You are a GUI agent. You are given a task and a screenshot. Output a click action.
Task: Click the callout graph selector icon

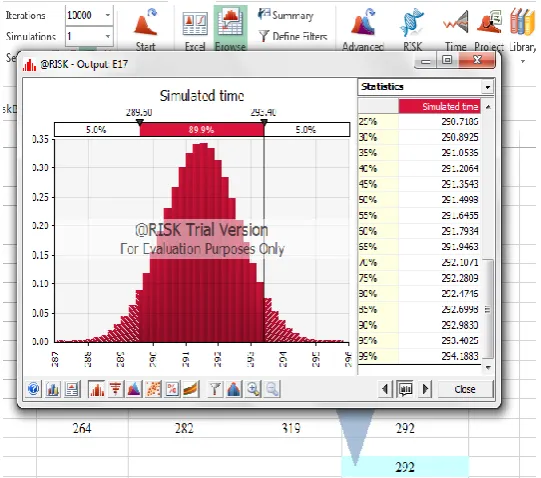[405, 389]
